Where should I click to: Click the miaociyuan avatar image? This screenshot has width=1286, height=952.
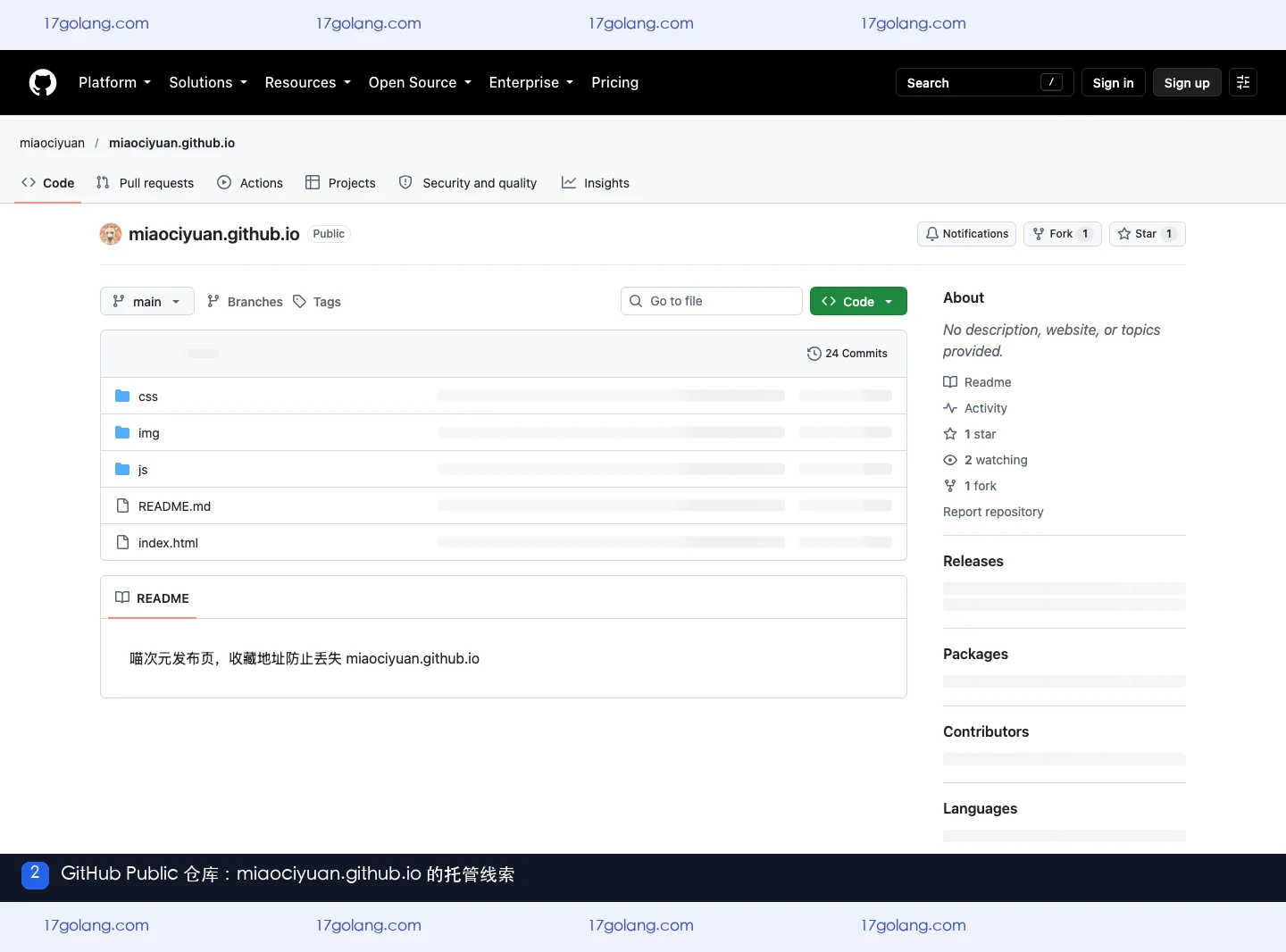tap(111, 234)
